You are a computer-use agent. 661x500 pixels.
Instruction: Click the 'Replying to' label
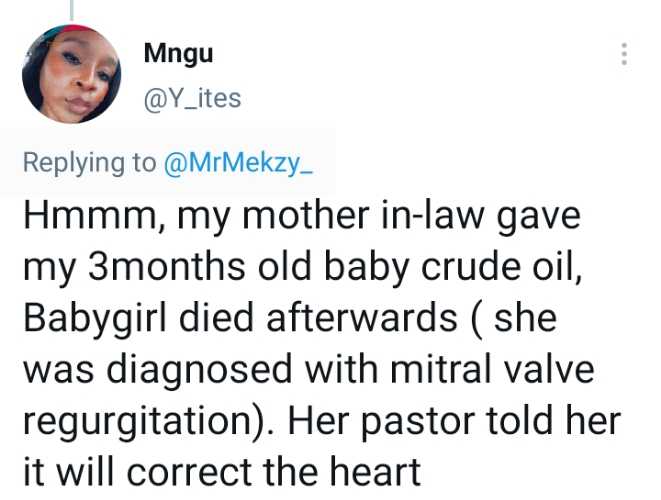tap(89, 162)
